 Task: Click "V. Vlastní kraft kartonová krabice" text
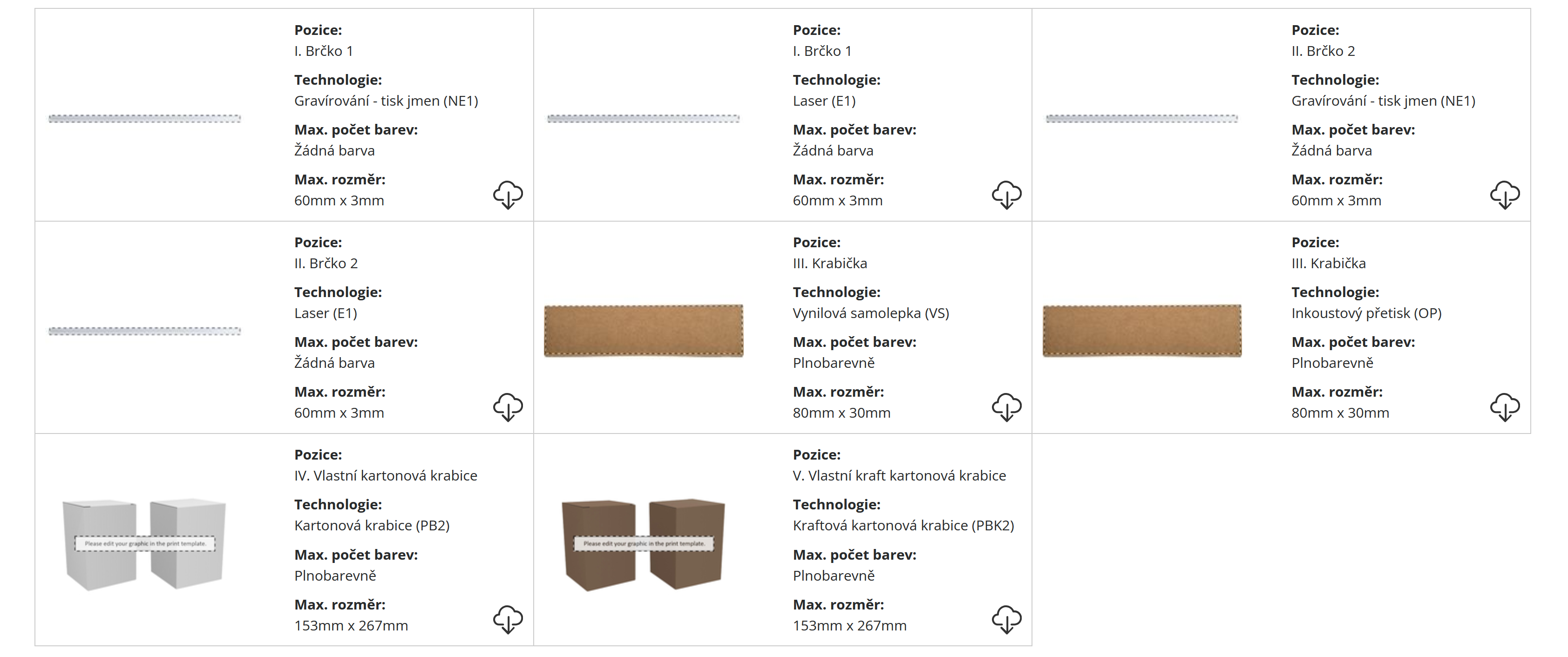coord(899,476)
